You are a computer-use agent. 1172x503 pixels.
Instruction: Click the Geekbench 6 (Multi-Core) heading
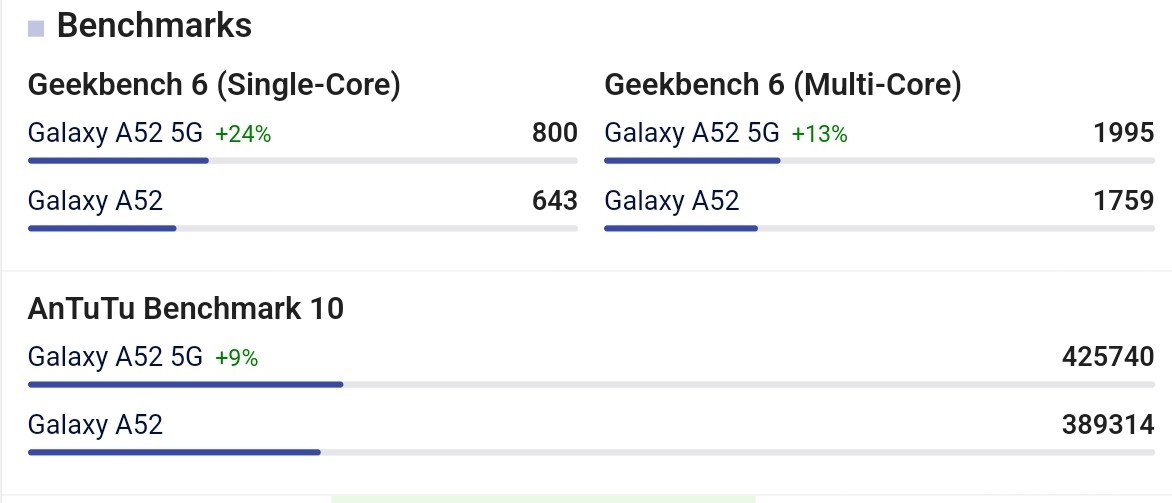783,85
